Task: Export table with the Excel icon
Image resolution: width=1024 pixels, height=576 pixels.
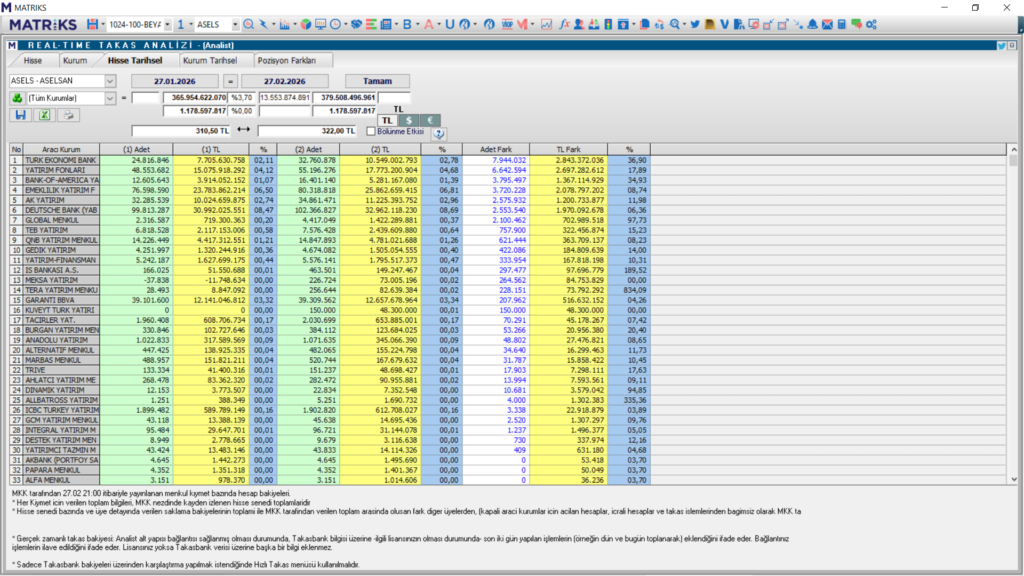Action: [x=44, y=115]
